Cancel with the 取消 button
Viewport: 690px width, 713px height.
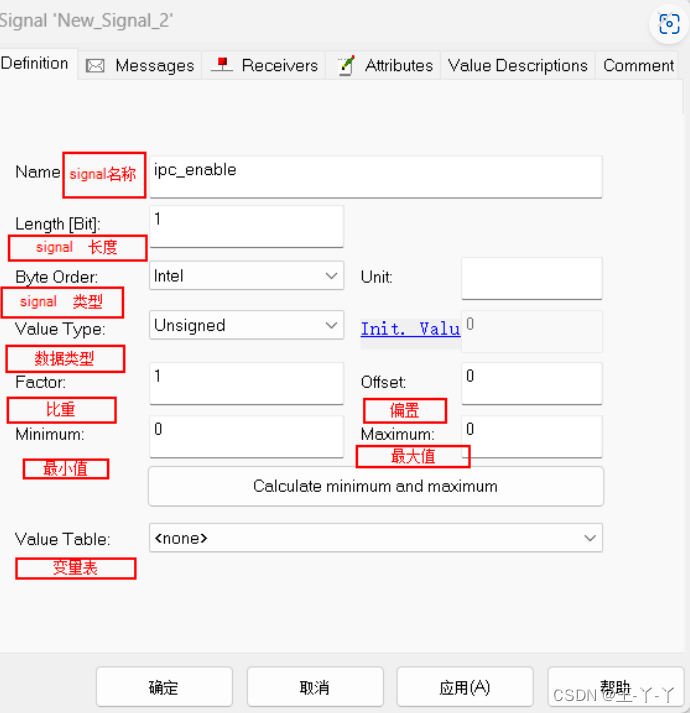315,687
